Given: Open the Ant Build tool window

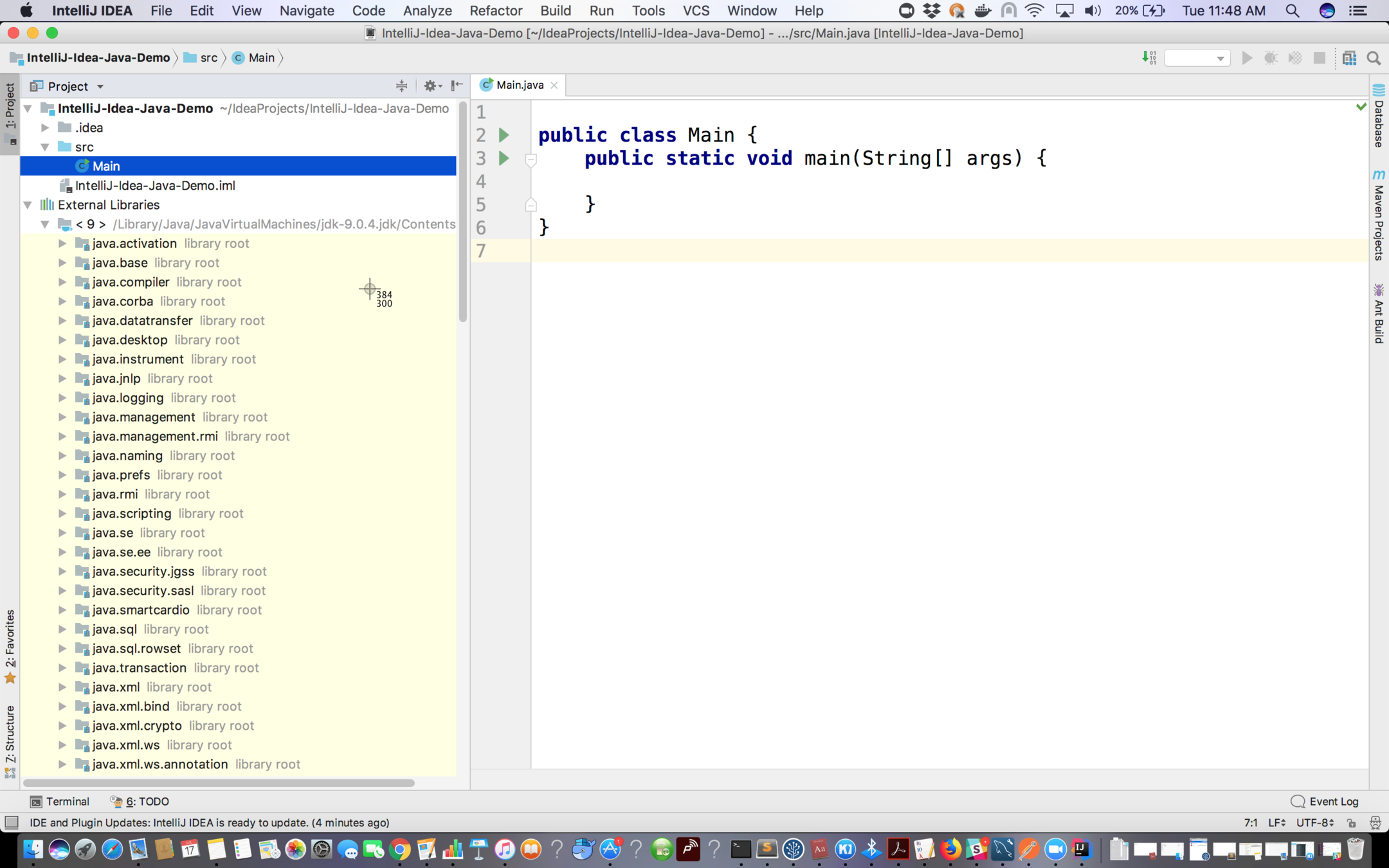Looking at the screenshot, I should click(1379, 314).
